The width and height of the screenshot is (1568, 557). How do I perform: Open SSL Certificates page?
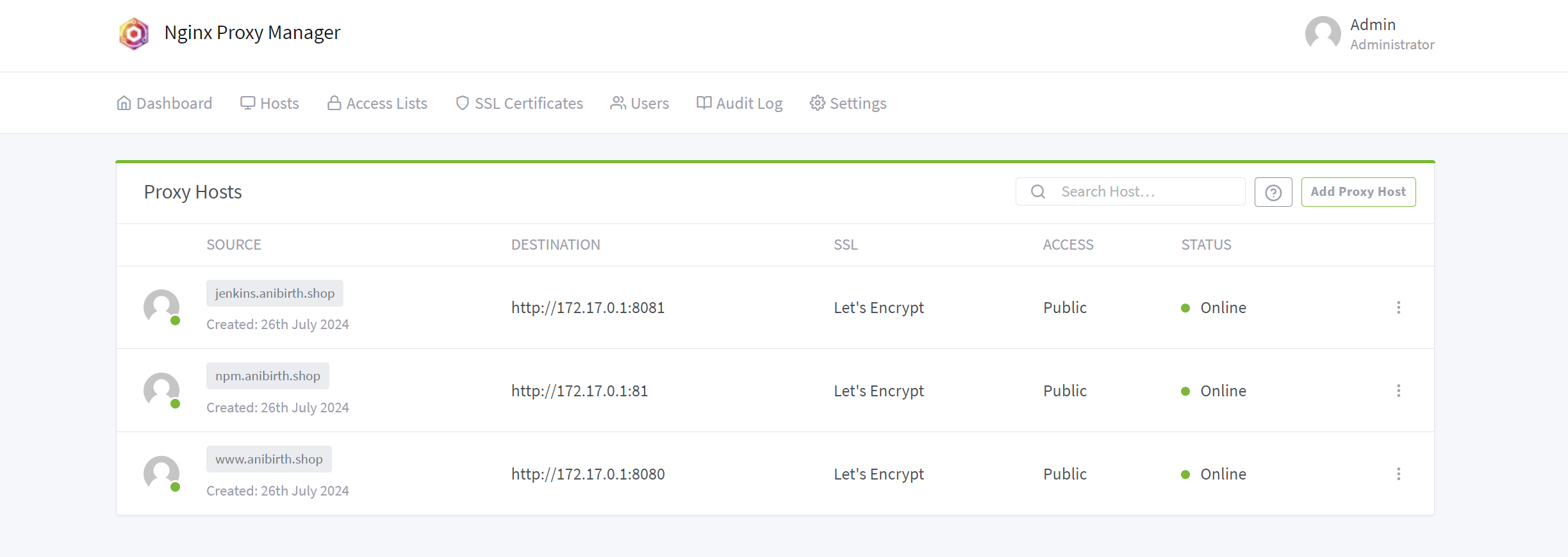519,103
